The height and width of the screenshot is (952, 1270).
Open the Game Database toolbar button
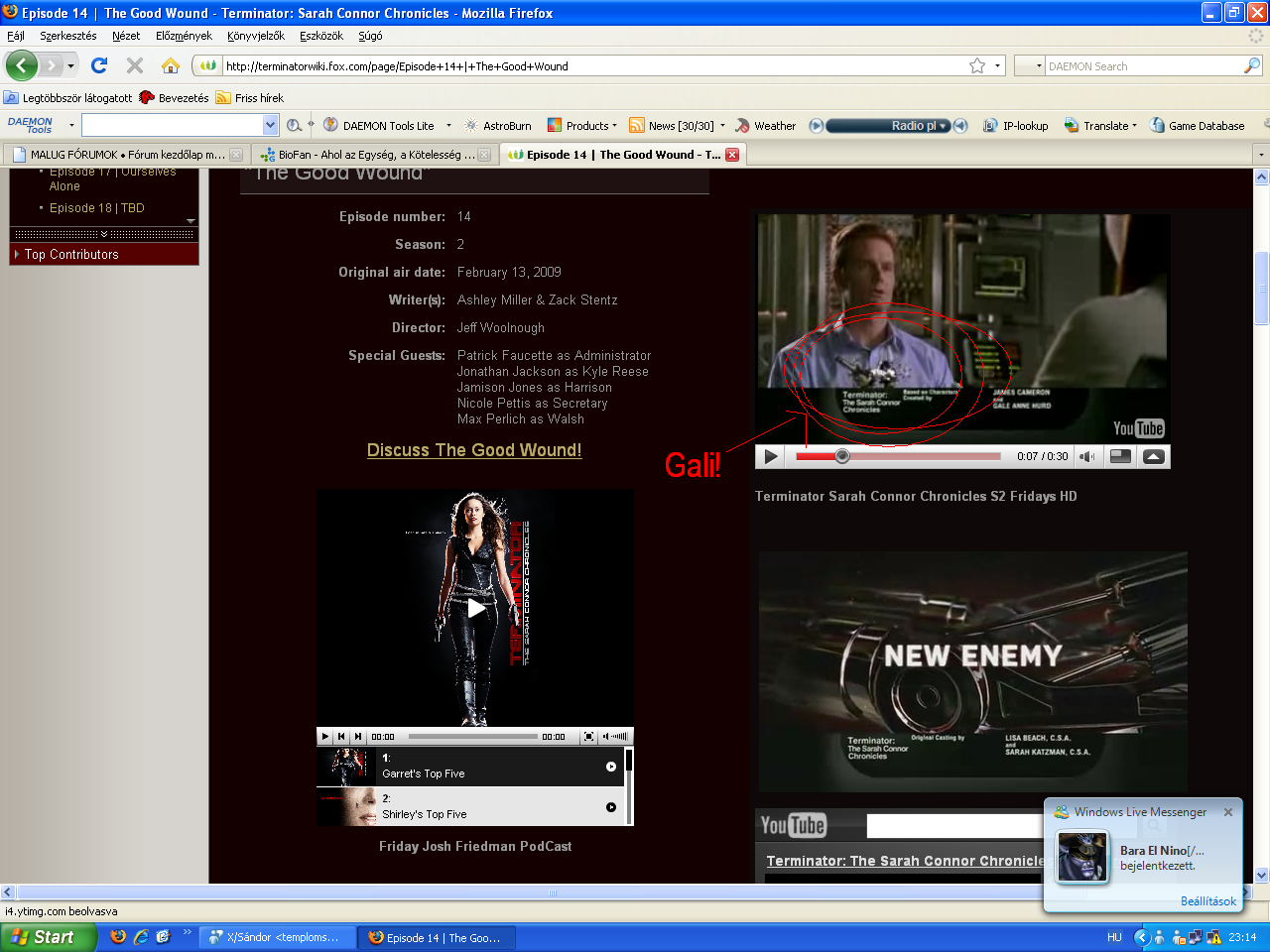coord(1197,126)
